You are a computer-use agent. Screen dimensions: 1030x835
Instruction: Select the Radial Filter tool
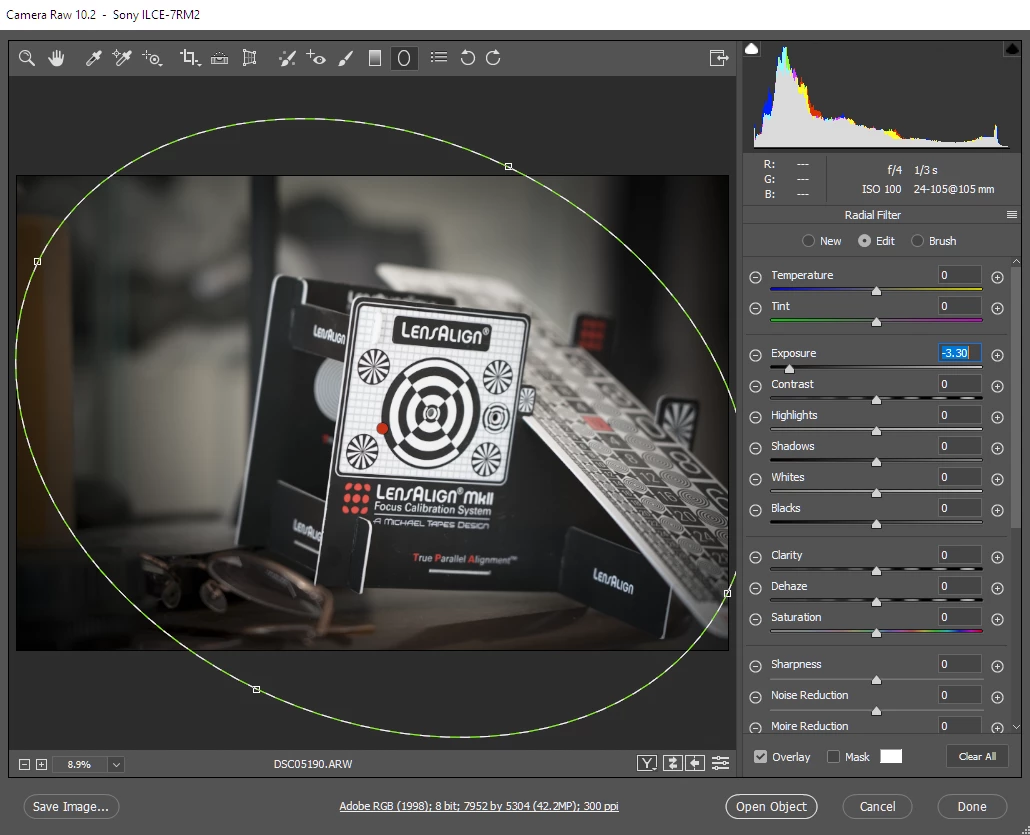tap(404, 58)
